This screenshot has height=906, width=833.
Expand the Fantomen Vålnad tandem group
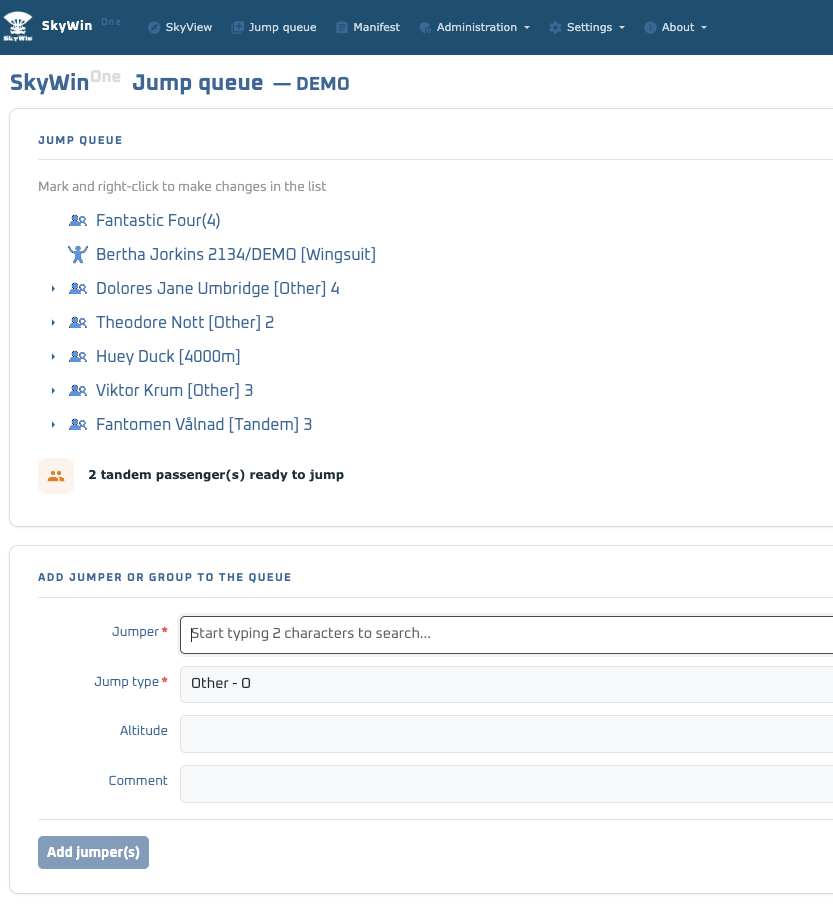click(x=53, y=425)
